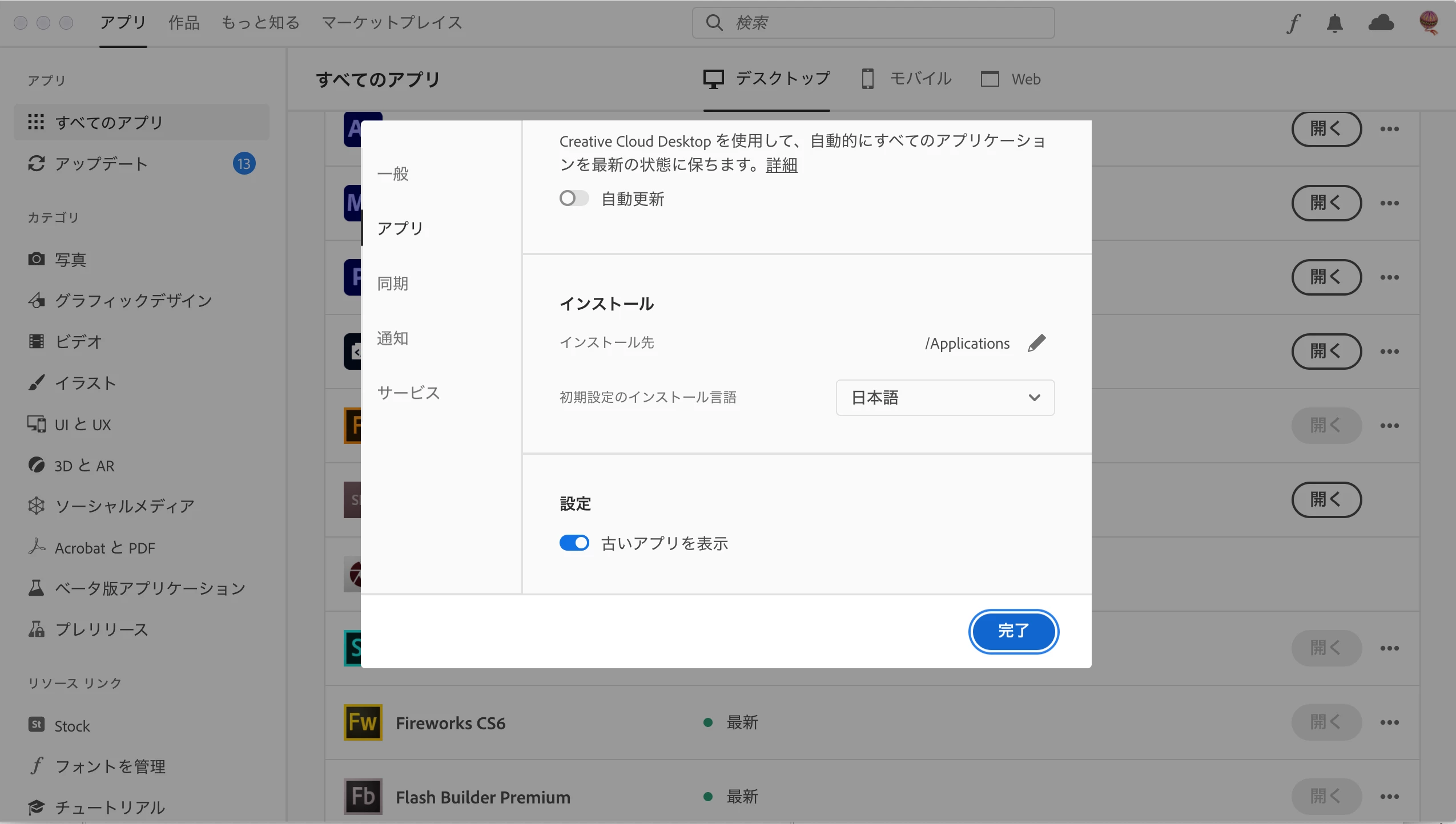This screenshot has width=1456, height=824.
Task: Open the user profile avatar
Action: (x=1429, y=23)
